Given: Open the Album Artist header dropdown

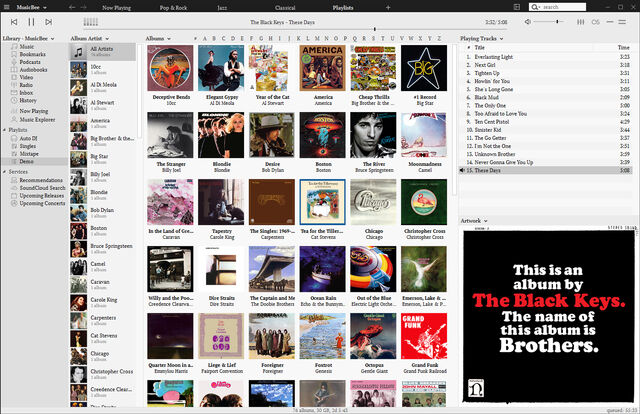Looking at the screenshot, I should (x=89, y=38).
